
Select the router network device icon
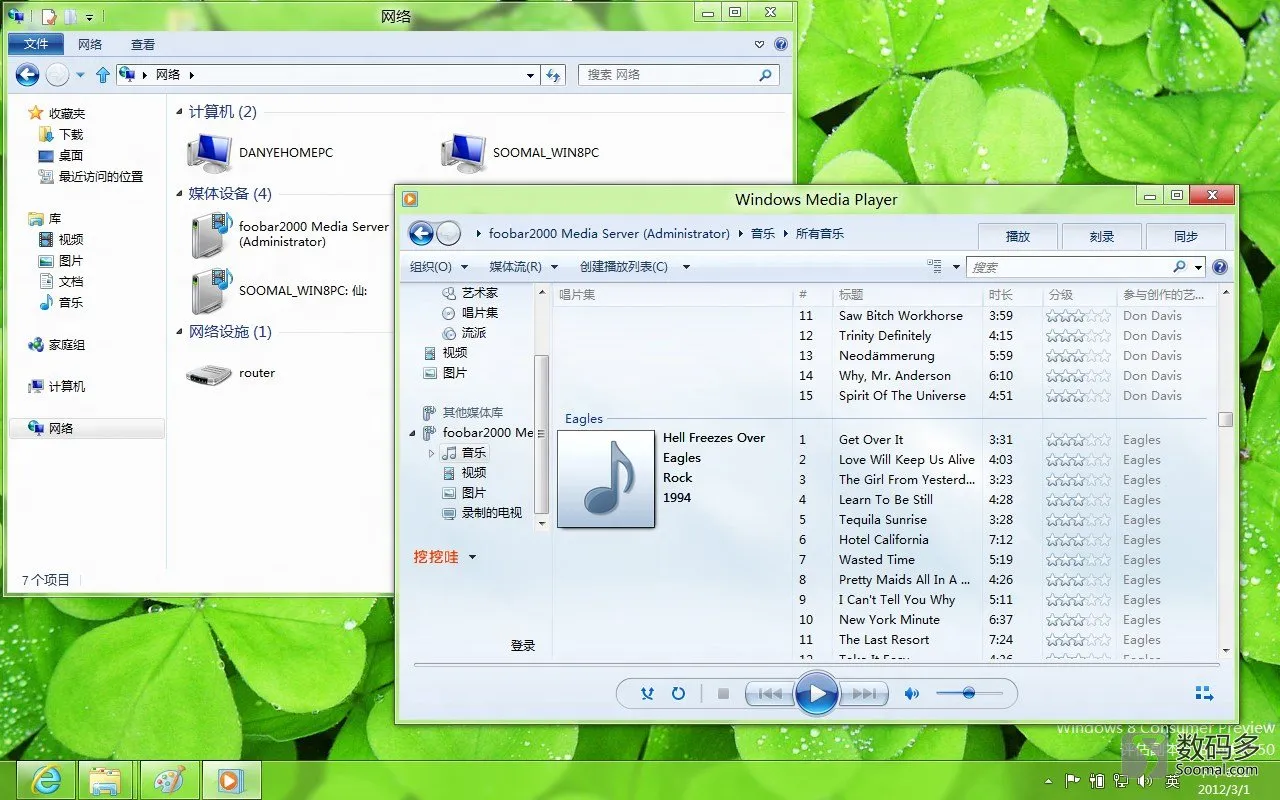click(x=208, y=373)
